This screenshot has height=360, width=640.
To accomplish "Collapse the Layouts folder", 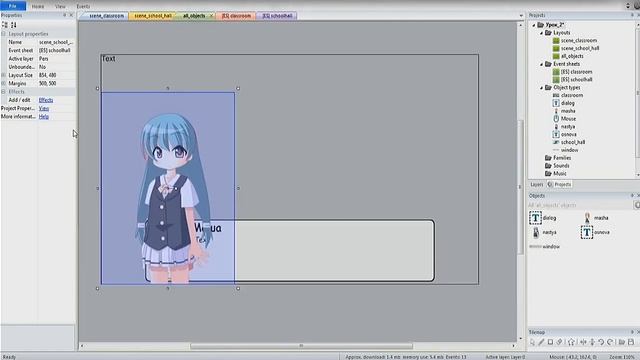I will 542,33.
